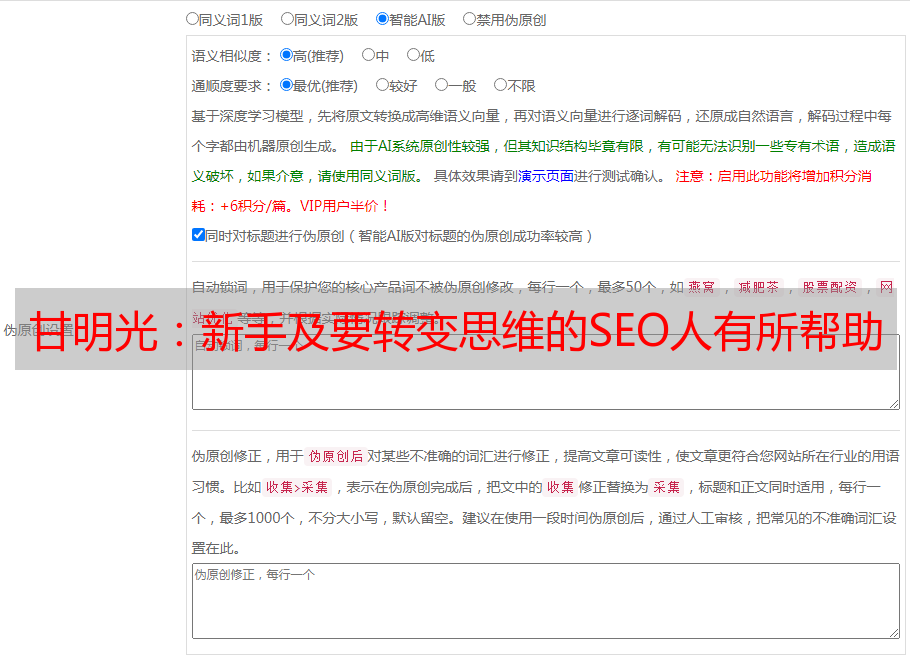Select 不限 for 通顺度要求
The image size is (911, 658).
pyautogui.click(x=500, y=86)
